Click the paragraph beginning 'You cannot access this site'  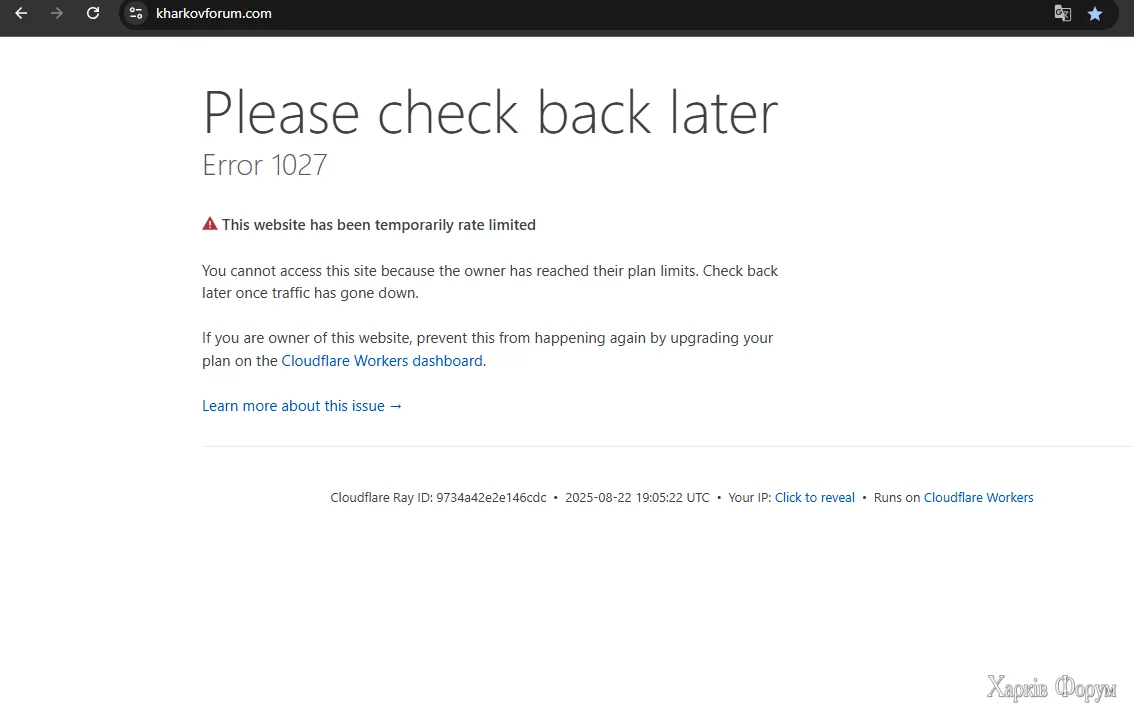[x=490, y=282]
